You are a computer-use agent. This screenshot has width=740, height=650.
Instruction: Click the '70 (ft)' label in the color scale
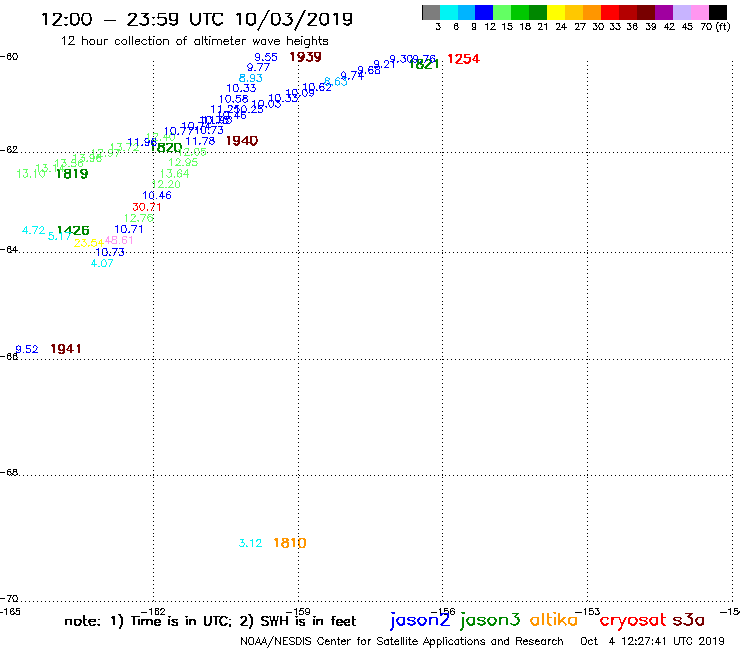tap(715, 27)
